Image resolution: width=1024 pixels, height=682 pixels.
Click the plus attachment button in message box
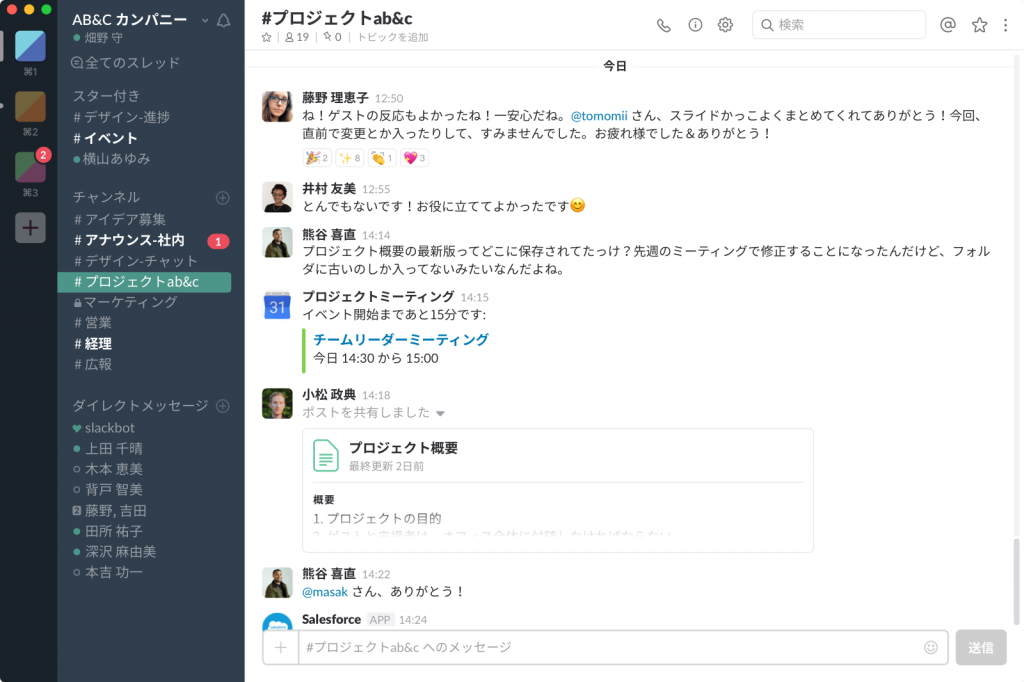pos(280,647)
